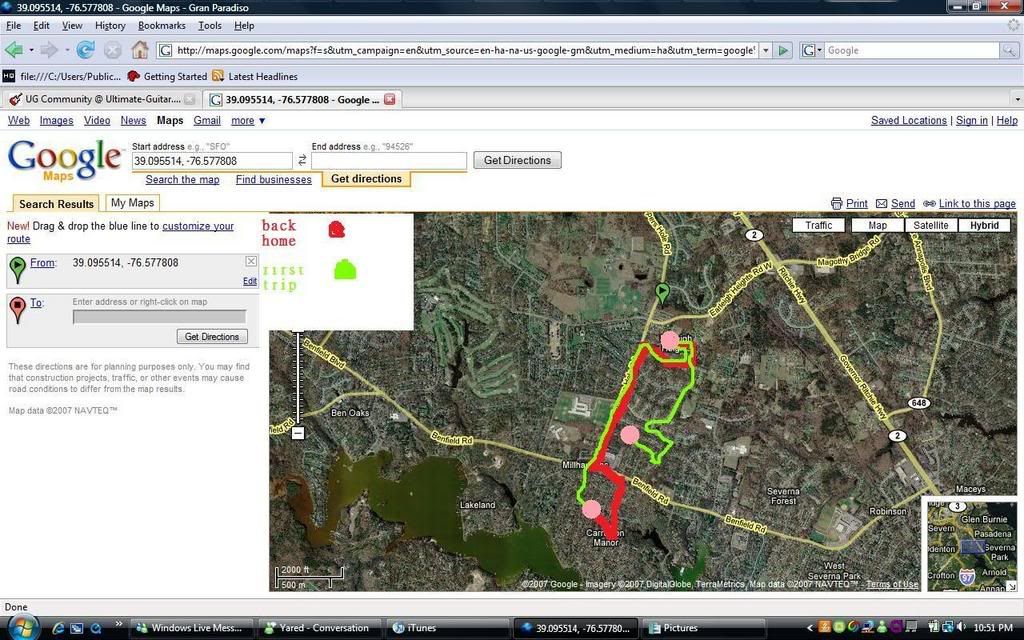This screenshot has width=1024, height=640.
Task: Switch to the UG Community browser tab
Action: point(101,99)
